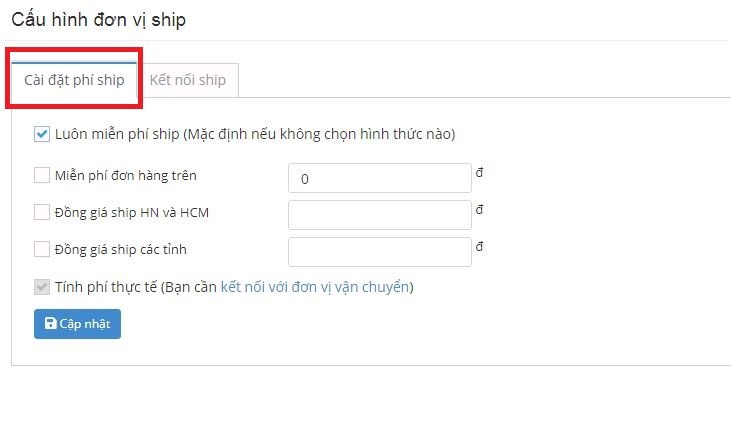Click the HN và HCM flat-rate price field
Screen dimensions: 731x441
380,215
